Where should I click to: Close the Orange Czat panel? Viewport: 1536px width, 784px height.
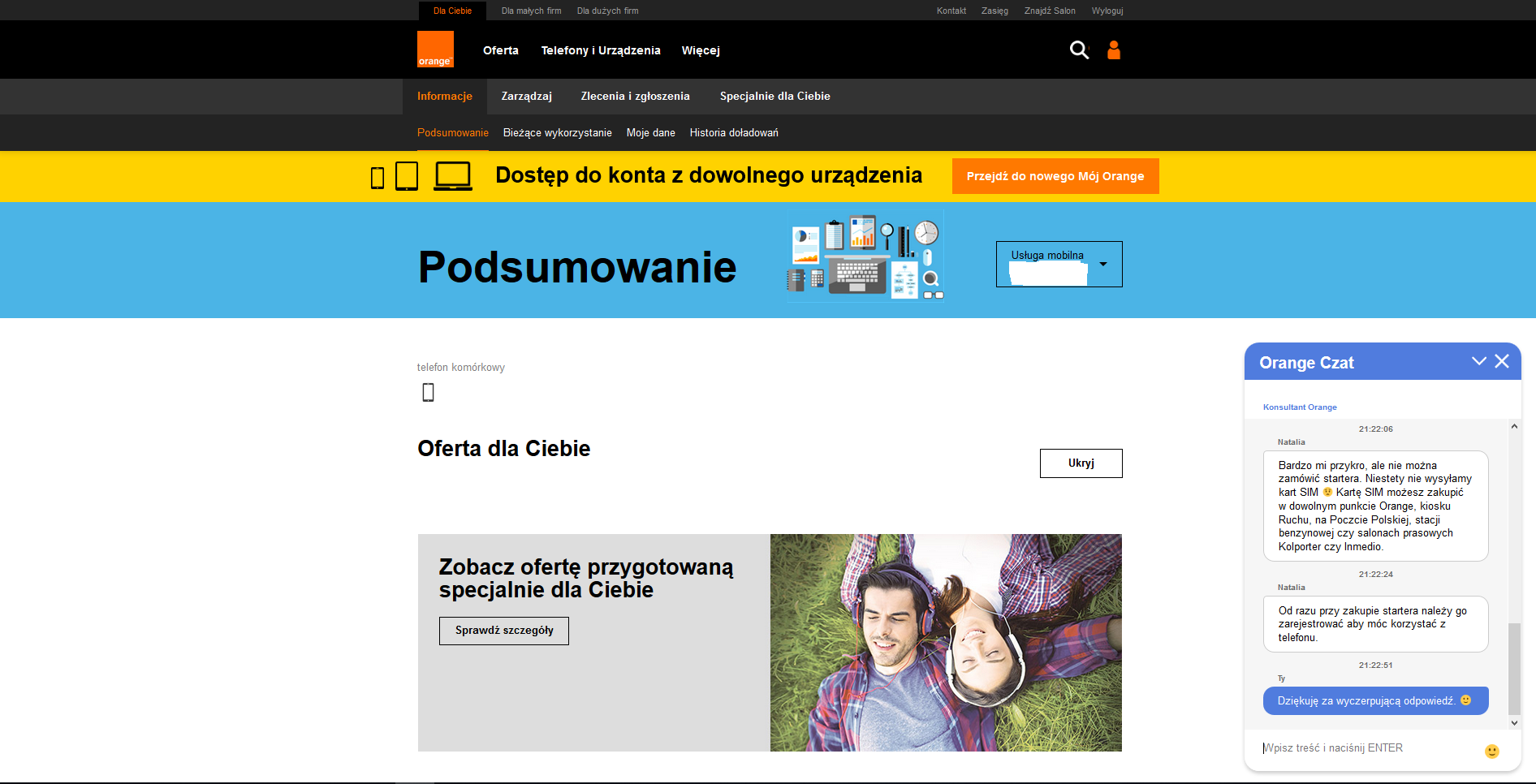pos(1502,361)
